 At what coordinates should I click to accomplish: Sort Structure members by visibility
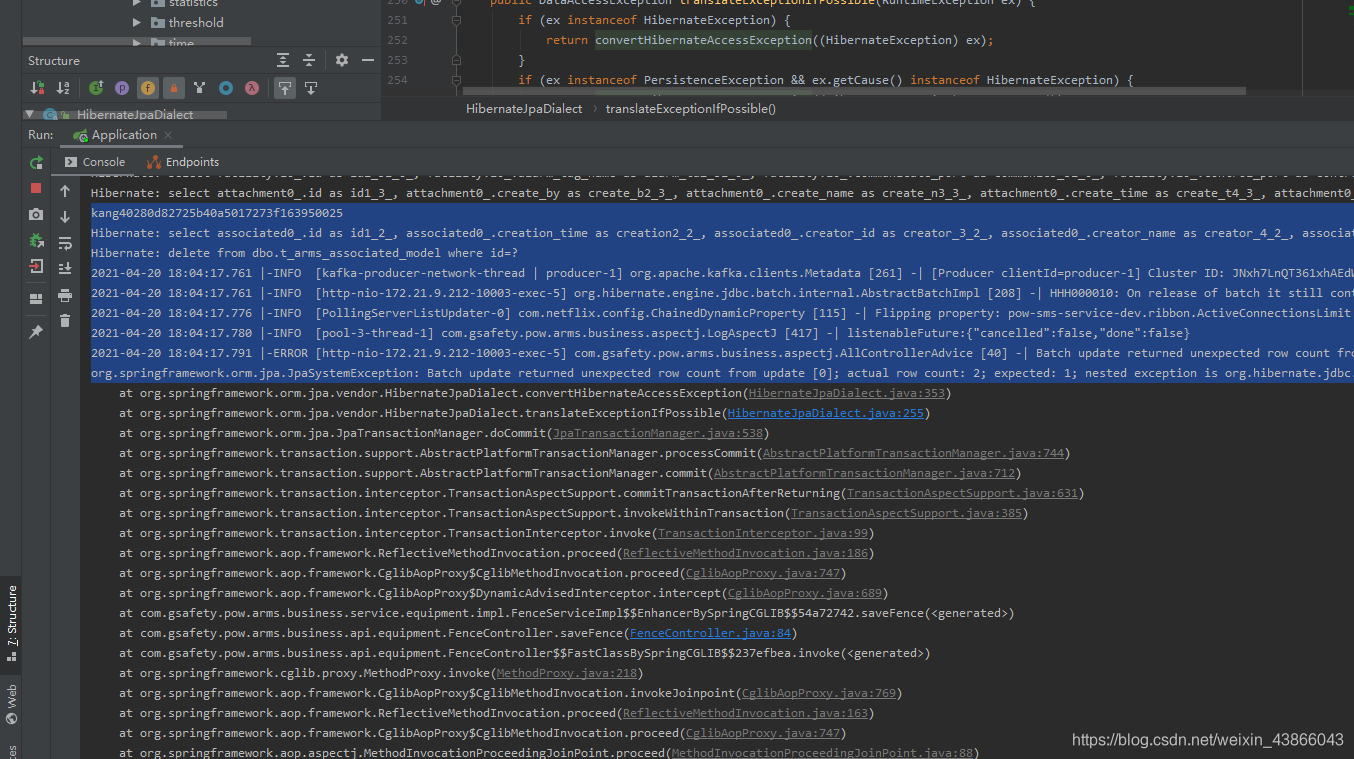click(x=37, y=88)
